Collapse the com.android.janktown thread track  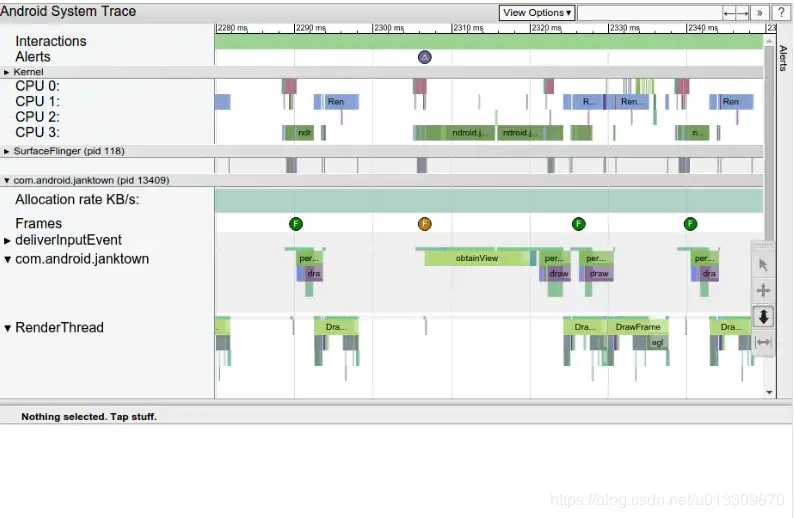click(x=7, y=260)
